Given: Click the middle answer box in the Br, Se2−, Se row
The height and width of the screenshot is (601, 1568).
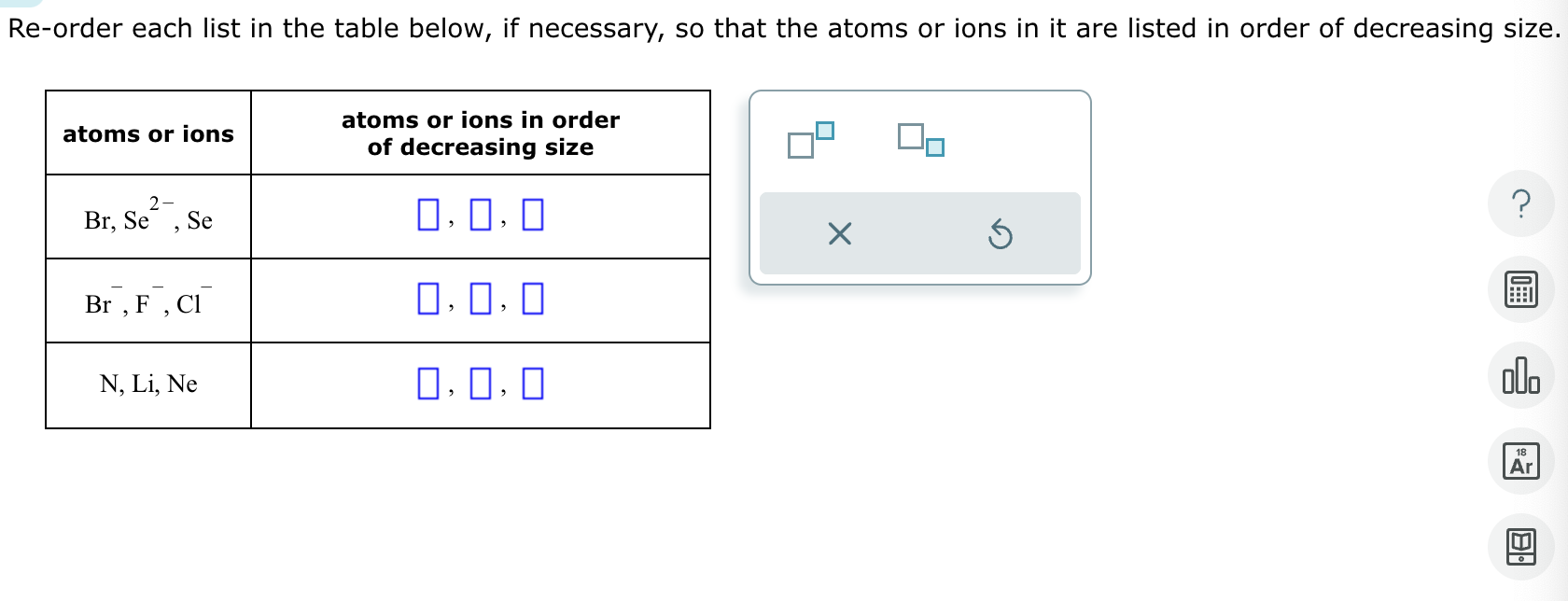Looking at the screenshot, I should (481, 216).
